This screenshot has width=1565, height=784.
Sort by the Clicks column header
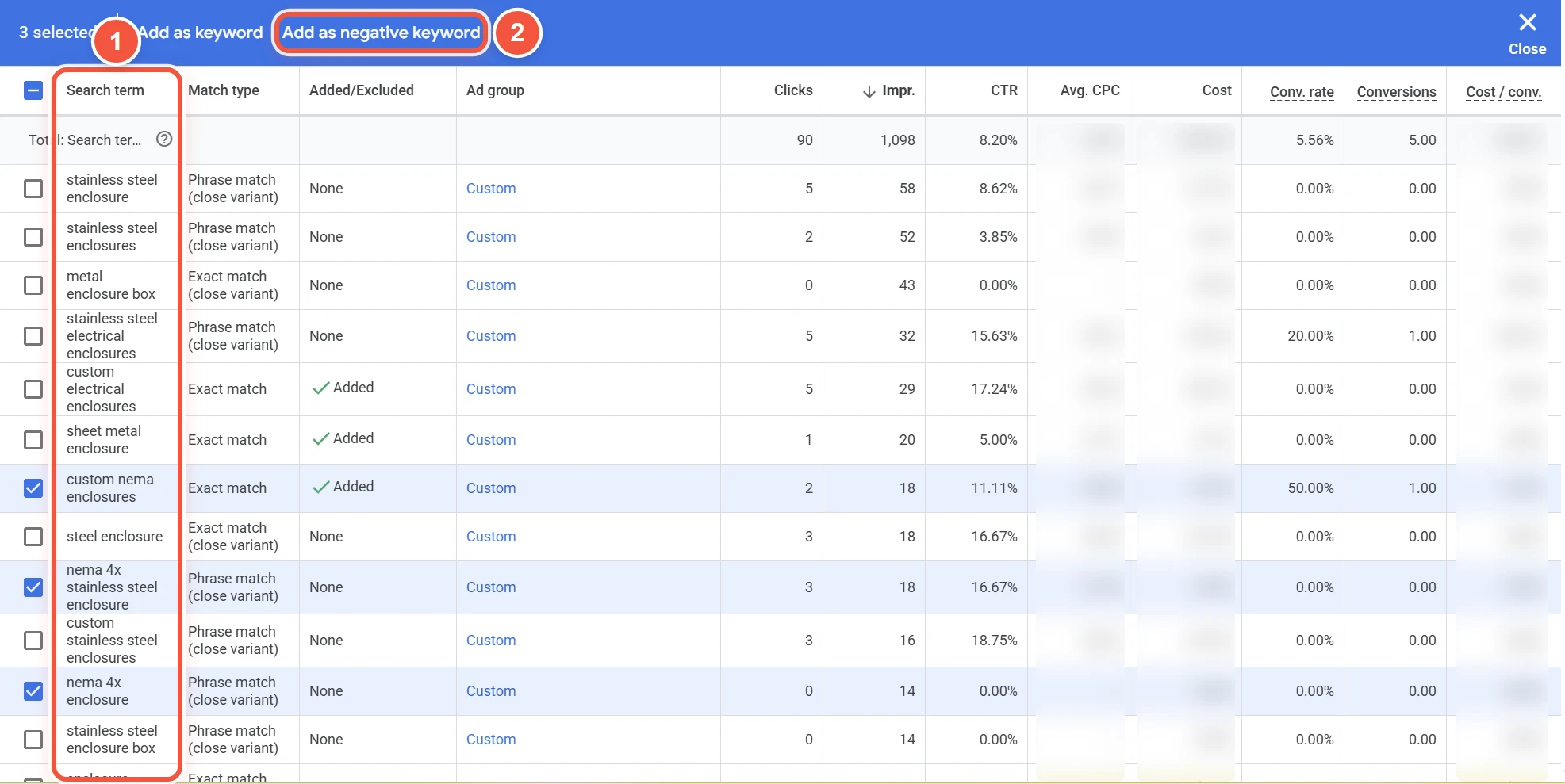pos(793,90)
